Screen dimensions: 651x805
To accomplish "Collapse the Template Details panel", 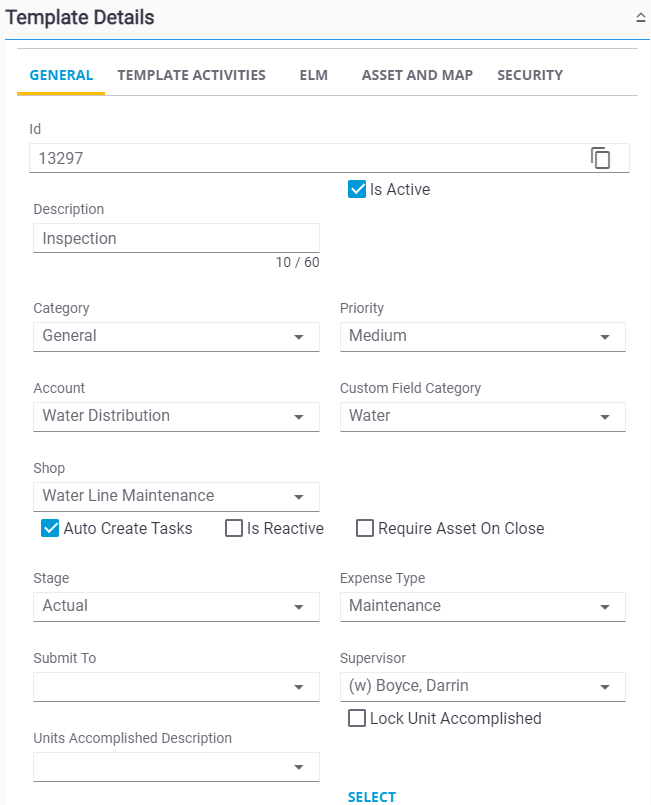I will (x=640, y=16).
